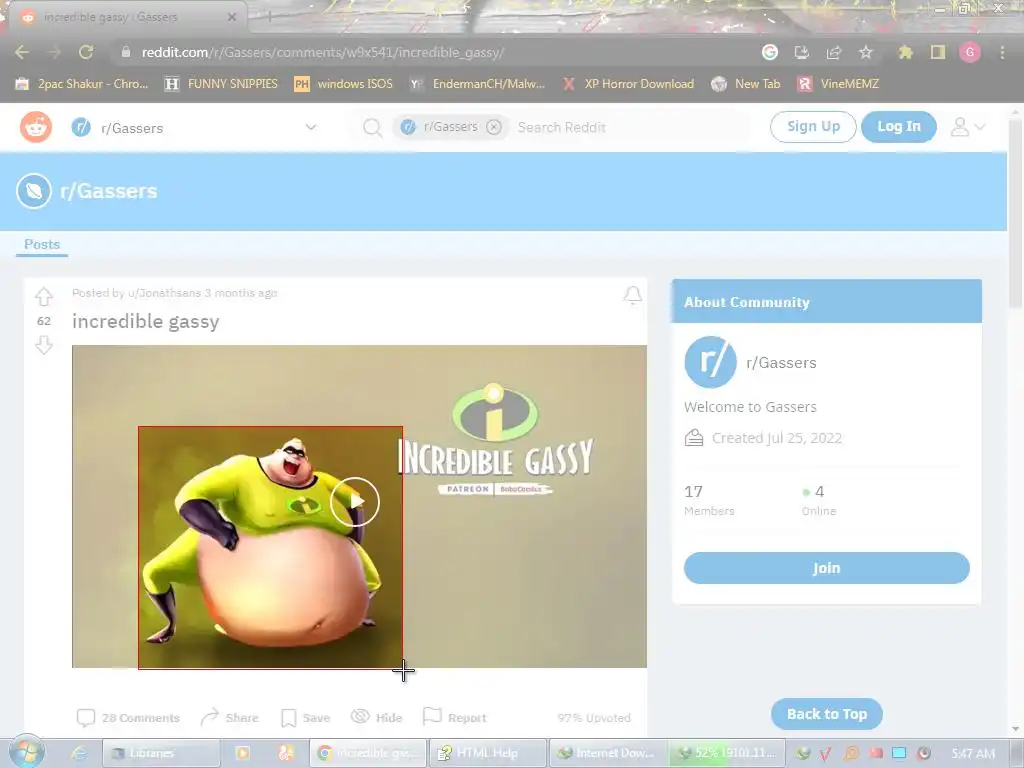Reload the page with the refresh icon

click(x=86, y=53)
